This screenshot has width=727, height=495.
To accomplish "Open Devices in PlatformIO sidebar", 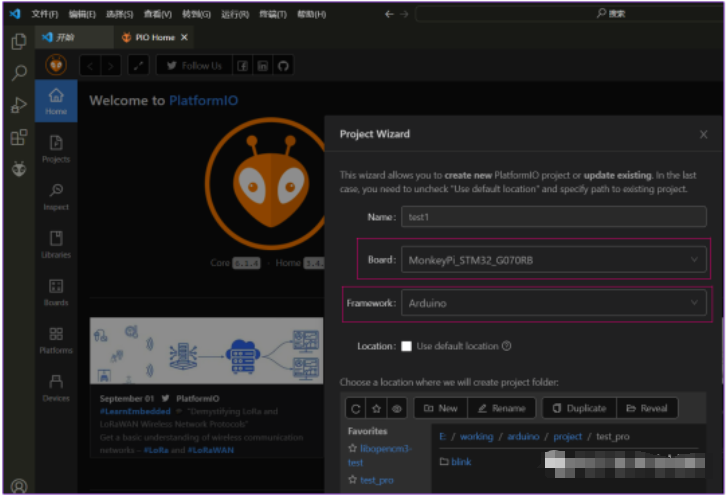I will [x=56, y=387].
